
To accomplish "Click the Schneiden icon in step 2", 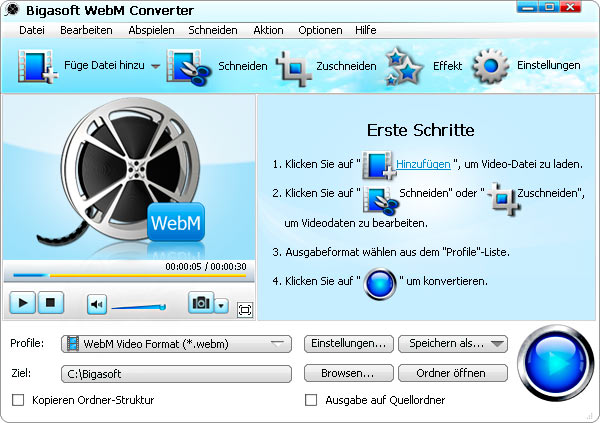I will click(380, 200).
